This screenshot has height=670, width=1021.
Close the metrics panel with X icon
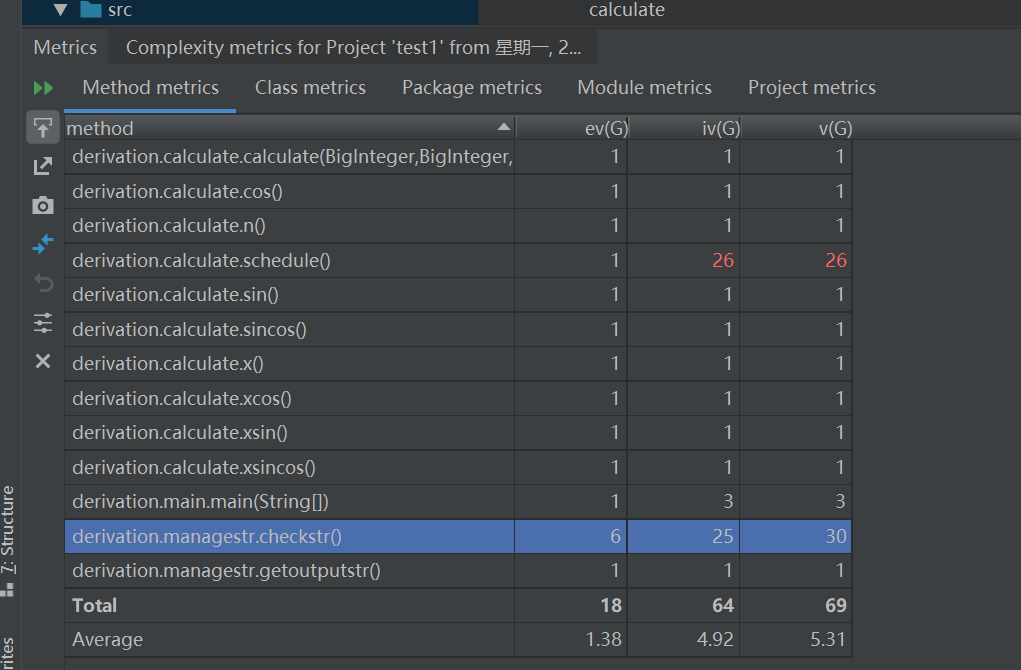[43, 361]
